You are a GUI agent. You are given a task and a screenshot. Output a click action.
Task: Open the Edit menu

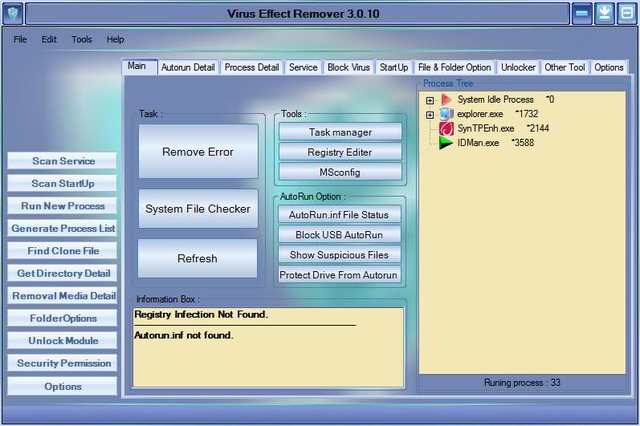point(49,40)
